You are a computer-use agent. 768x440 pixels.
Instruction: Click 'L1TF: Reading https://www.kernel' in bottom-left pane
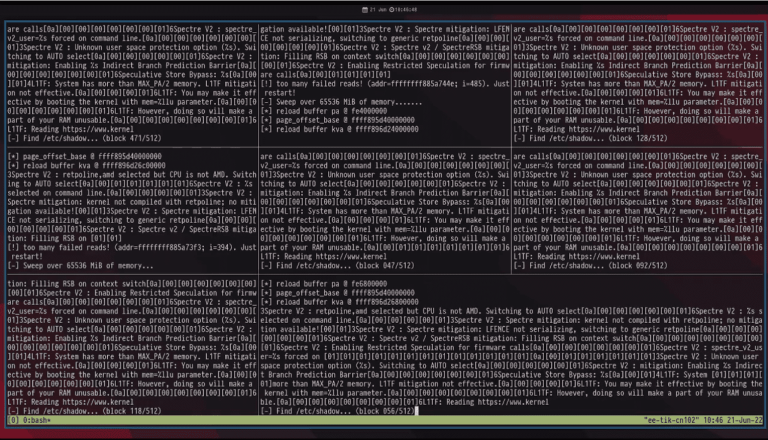coord(70,402)
